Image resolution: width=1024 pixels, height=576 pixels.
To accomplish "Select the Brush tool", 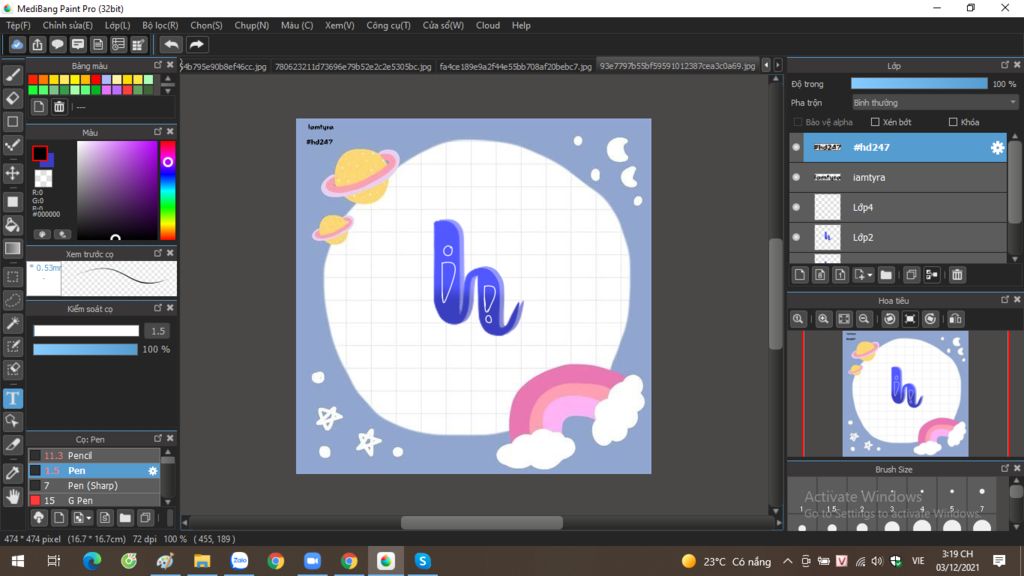I will pyautogui.click(x=12, y=75).
